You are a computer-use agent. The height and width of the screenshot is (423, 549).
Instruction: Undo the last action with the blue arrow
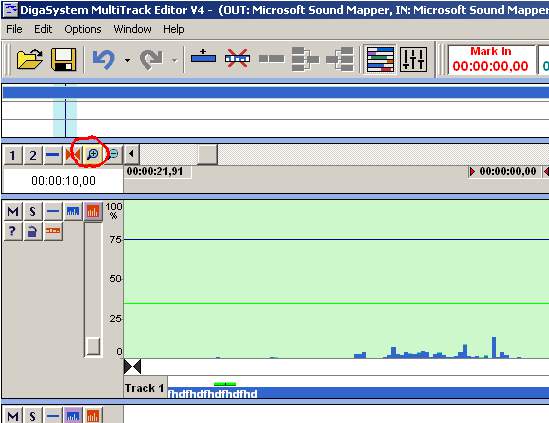pyautogui.click(x=103, y=59)
